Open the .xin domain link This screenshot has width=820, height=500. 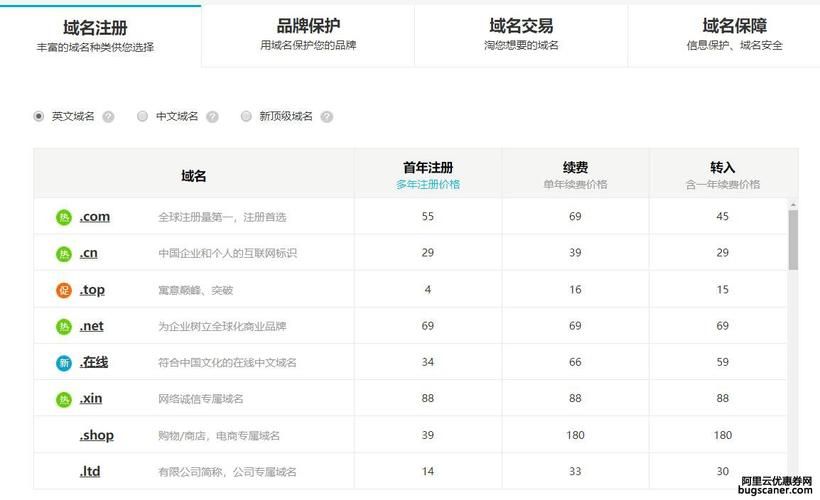point(90,399)
